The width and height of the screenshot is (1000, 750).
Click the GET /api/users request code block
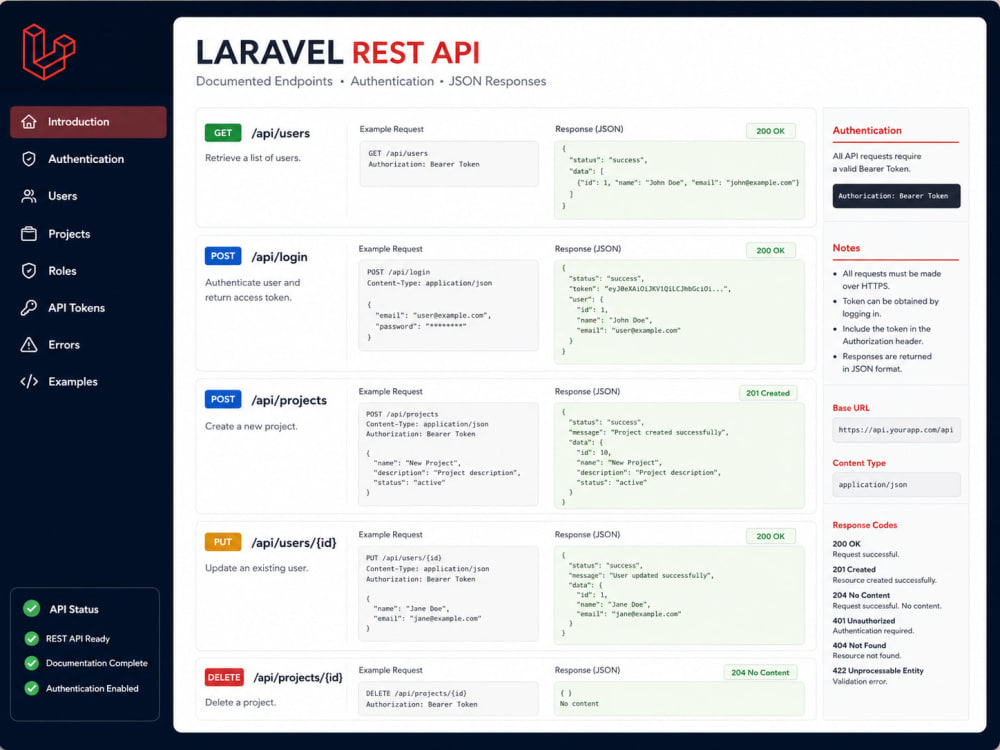click(449, 164)
